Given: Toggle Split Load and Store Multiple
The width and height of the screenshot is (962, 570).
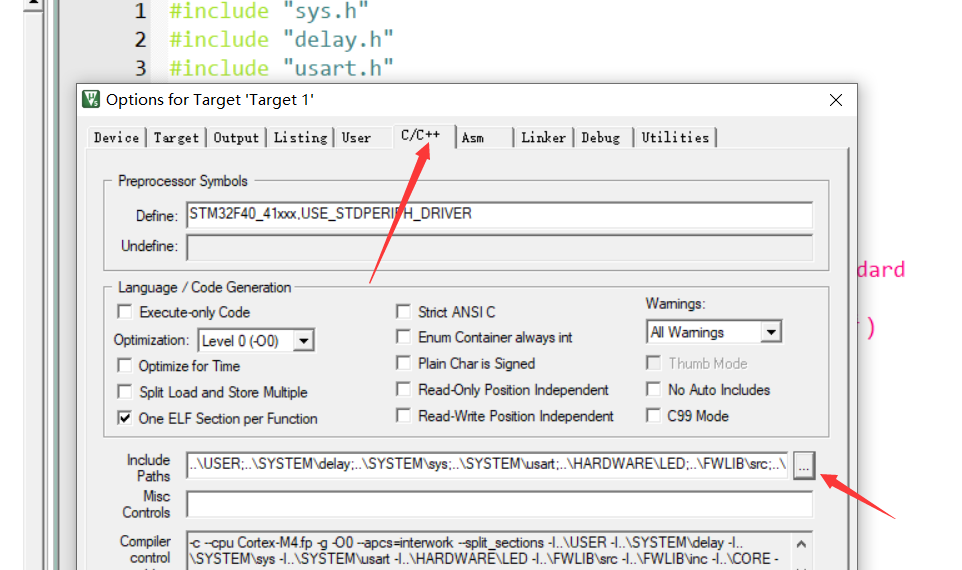Looking at the screenshot, I should coord(125,391).
